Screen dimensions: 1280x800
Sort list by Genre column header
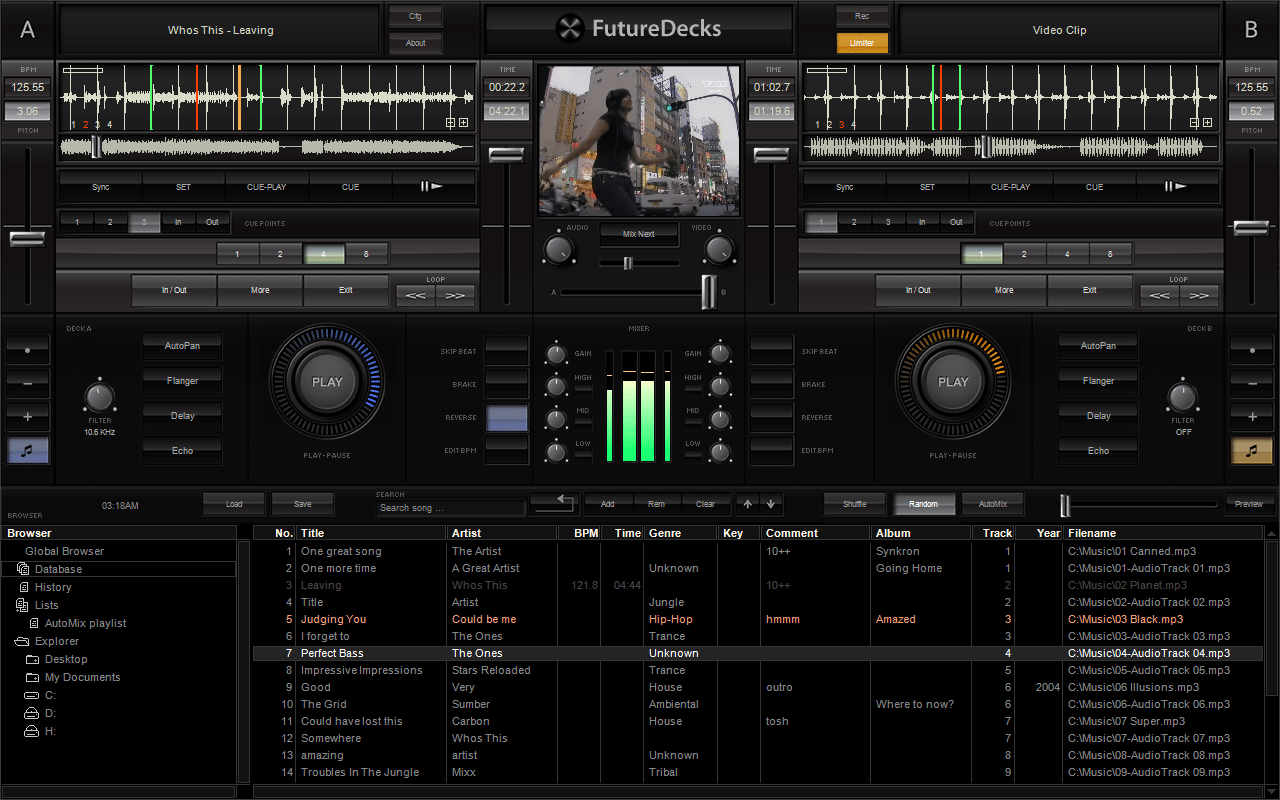pos(681,533)
